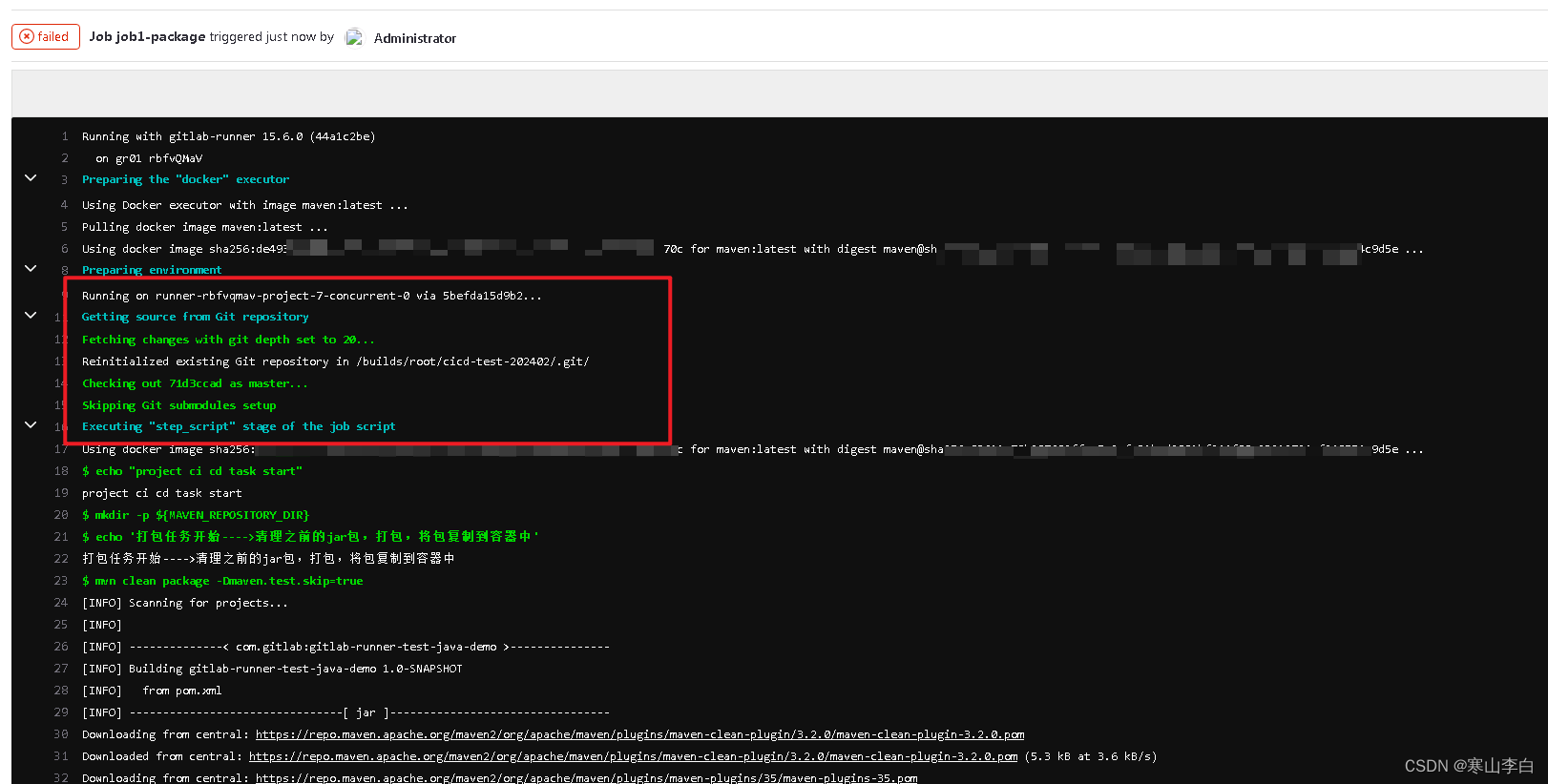The height and width of the screenshot is (784, 1548).
Task: Click Fetching changes with git depth line
Action: [x=228, y=340]
